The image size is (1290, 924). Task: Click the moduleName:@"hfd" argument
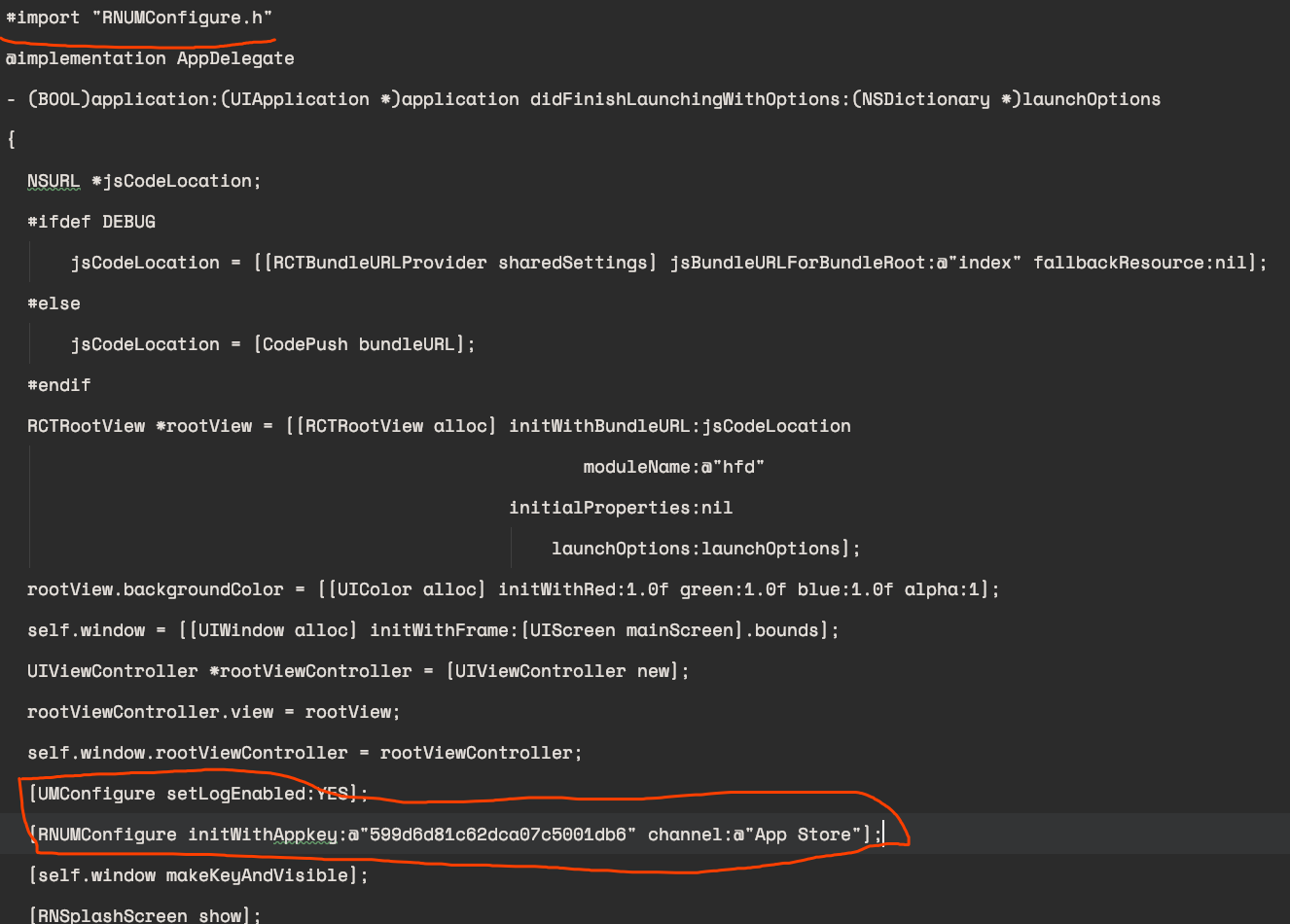(x=673, y=467)
